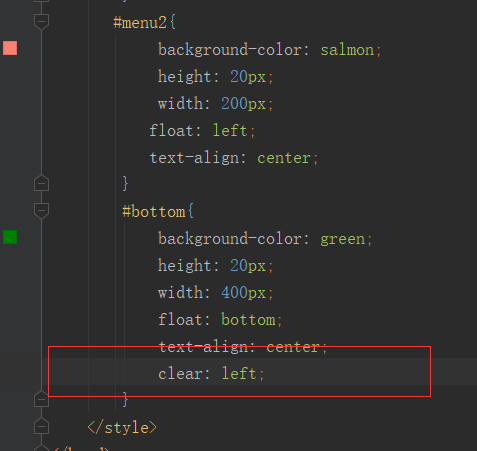Click 'background-color' property in #menu2

(x=230, y=50)
